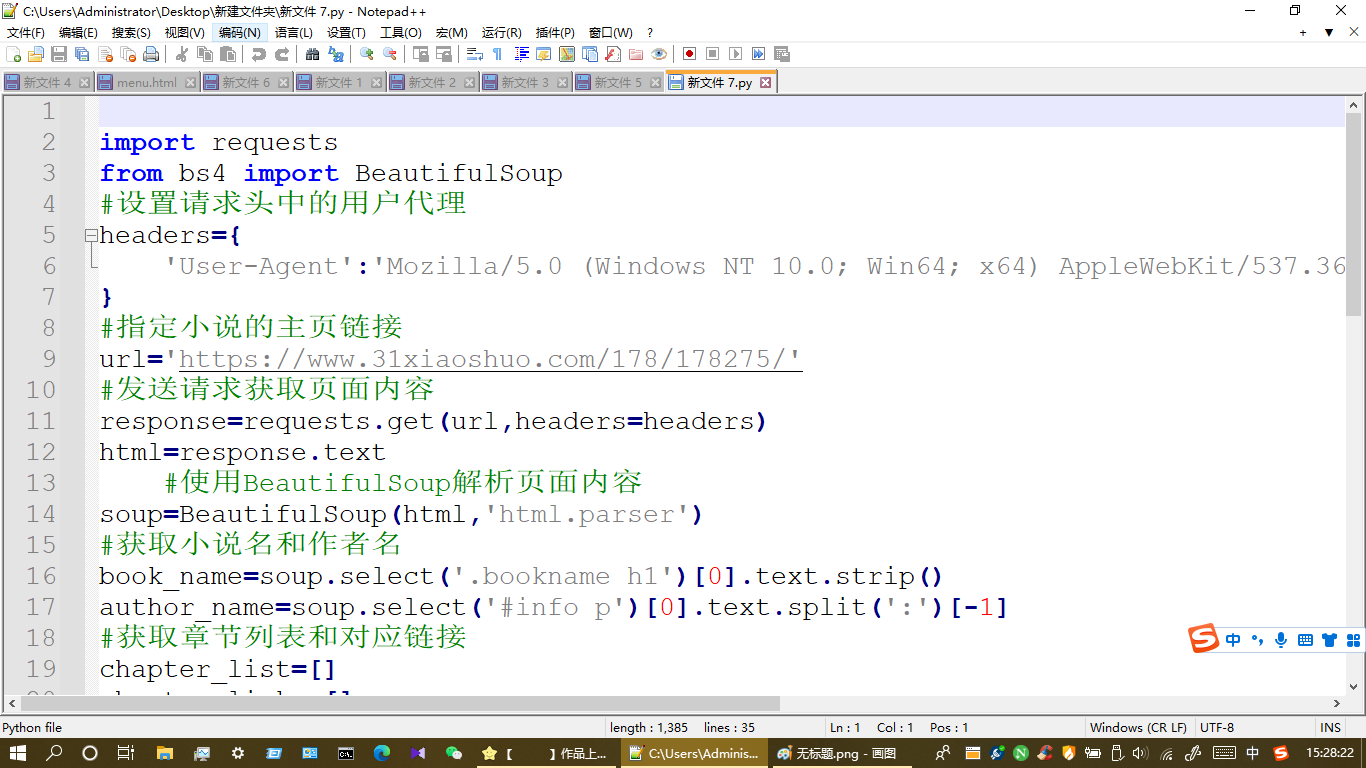The width and height of the screenshot is (1366, 768).
Task: Open the Document Map panel icon
Action: 566,54
